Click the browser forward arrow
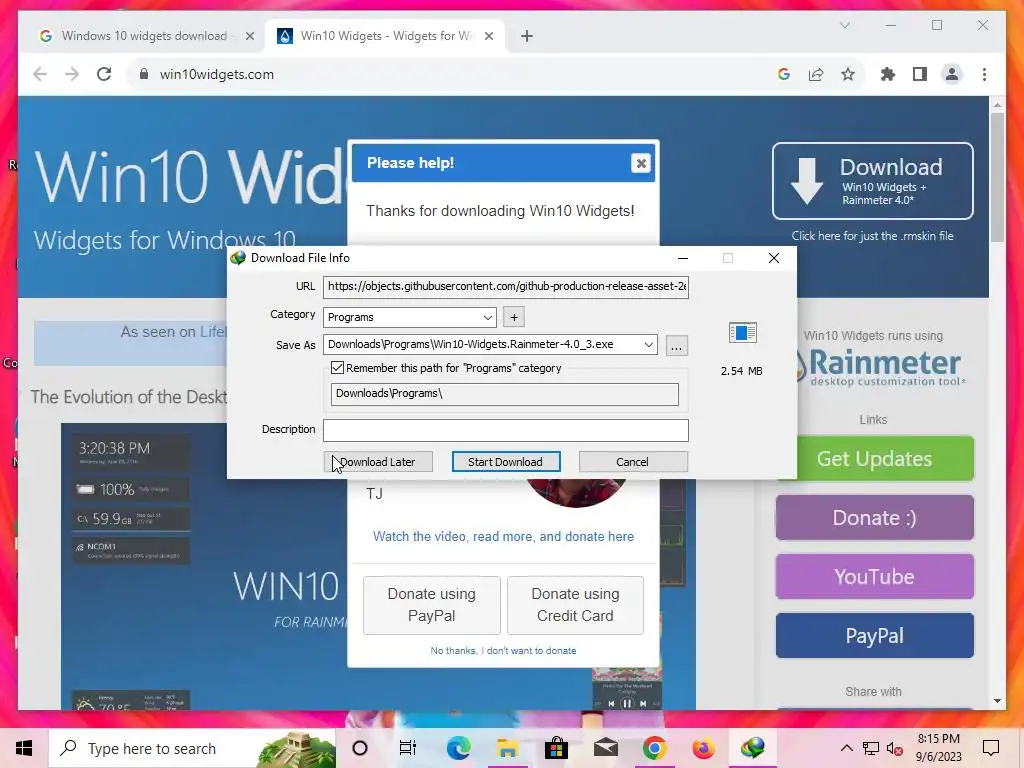The image size is (1024, 768). pos(72,74)
